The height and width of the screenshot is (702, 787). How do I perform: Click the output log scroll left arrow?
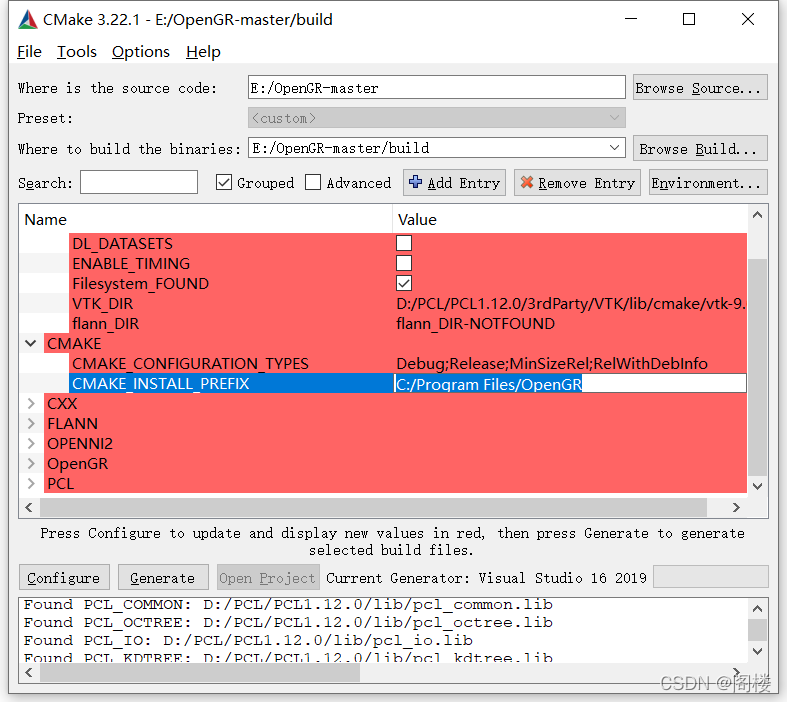(29, 673)
